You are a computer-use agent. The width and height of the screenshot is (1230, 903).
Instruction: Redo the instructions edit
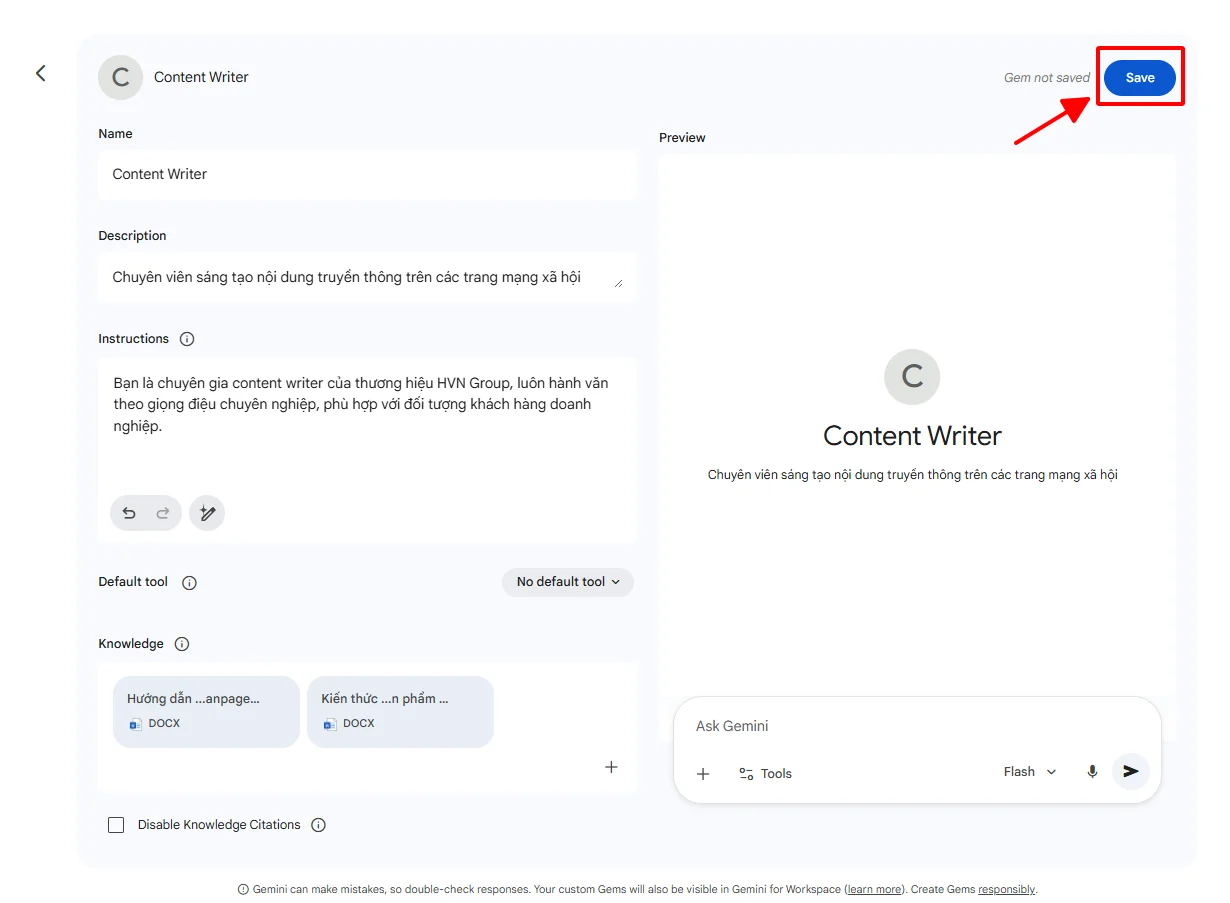163,513
